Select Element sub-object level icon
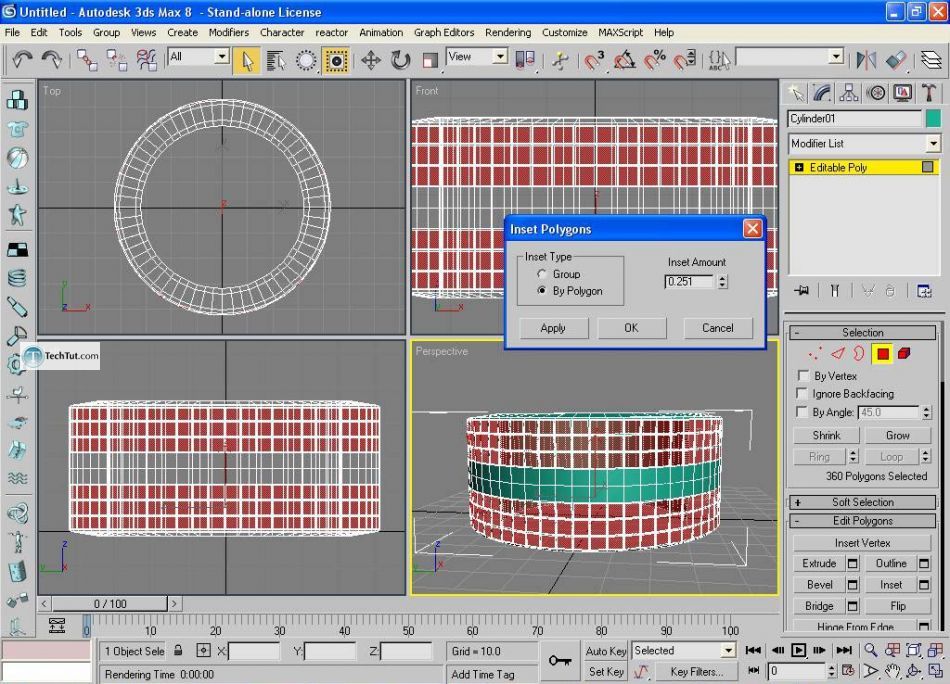950x684 pixels. [x=904, y=354]
